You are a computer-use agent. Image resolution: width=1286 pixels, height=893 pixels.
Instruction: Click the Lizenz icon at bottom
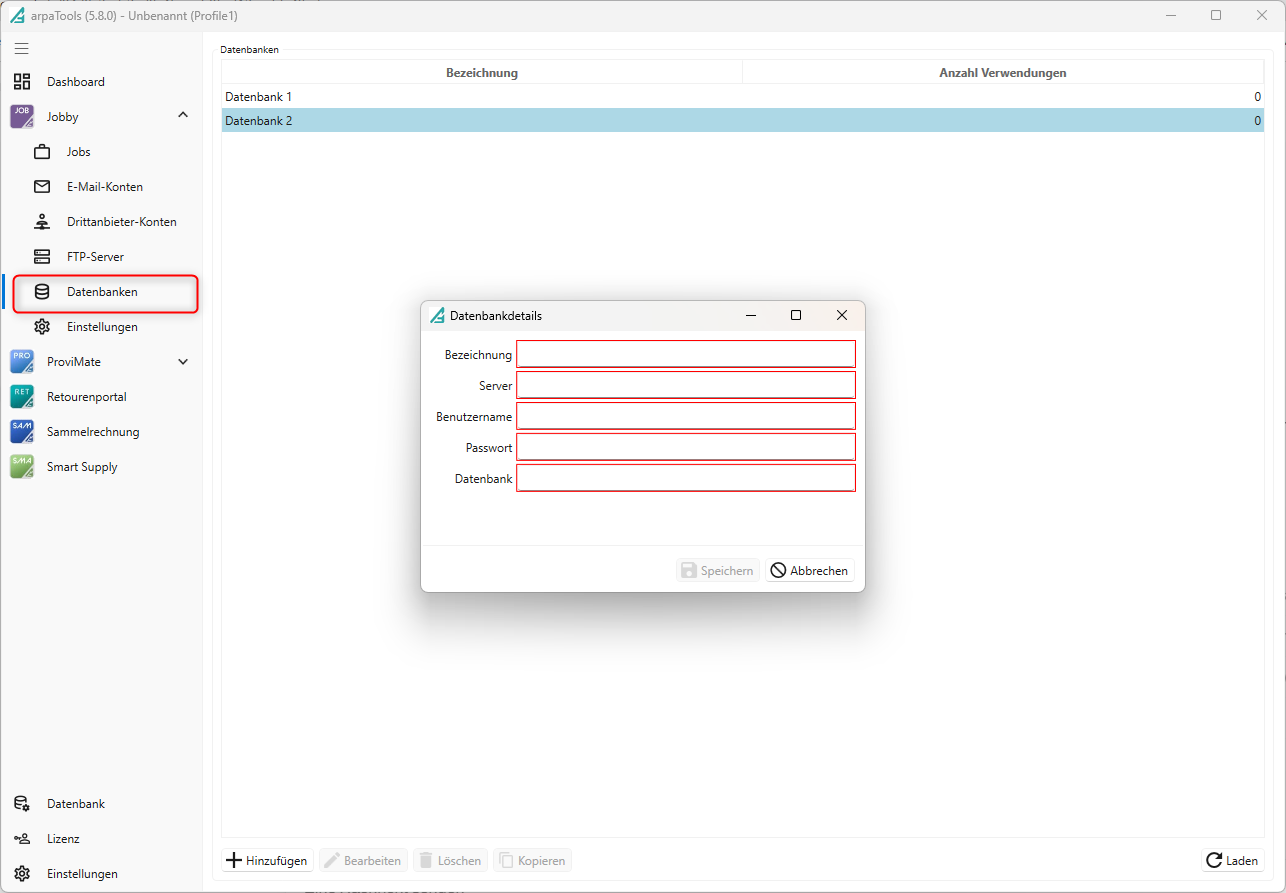click(22, 839)
